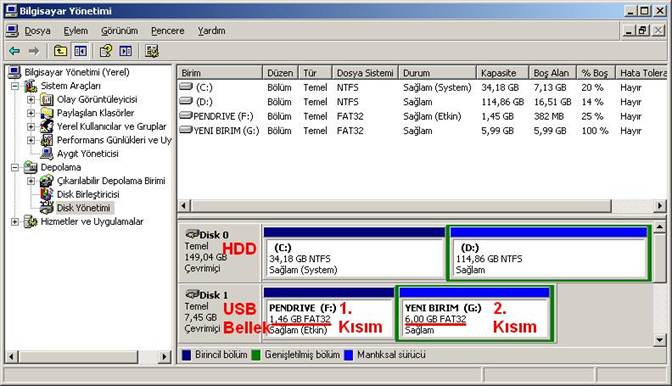672x386 pixels.
Task: Click the last toolbar icon with checkmark
Action: (x=152, y=51)
